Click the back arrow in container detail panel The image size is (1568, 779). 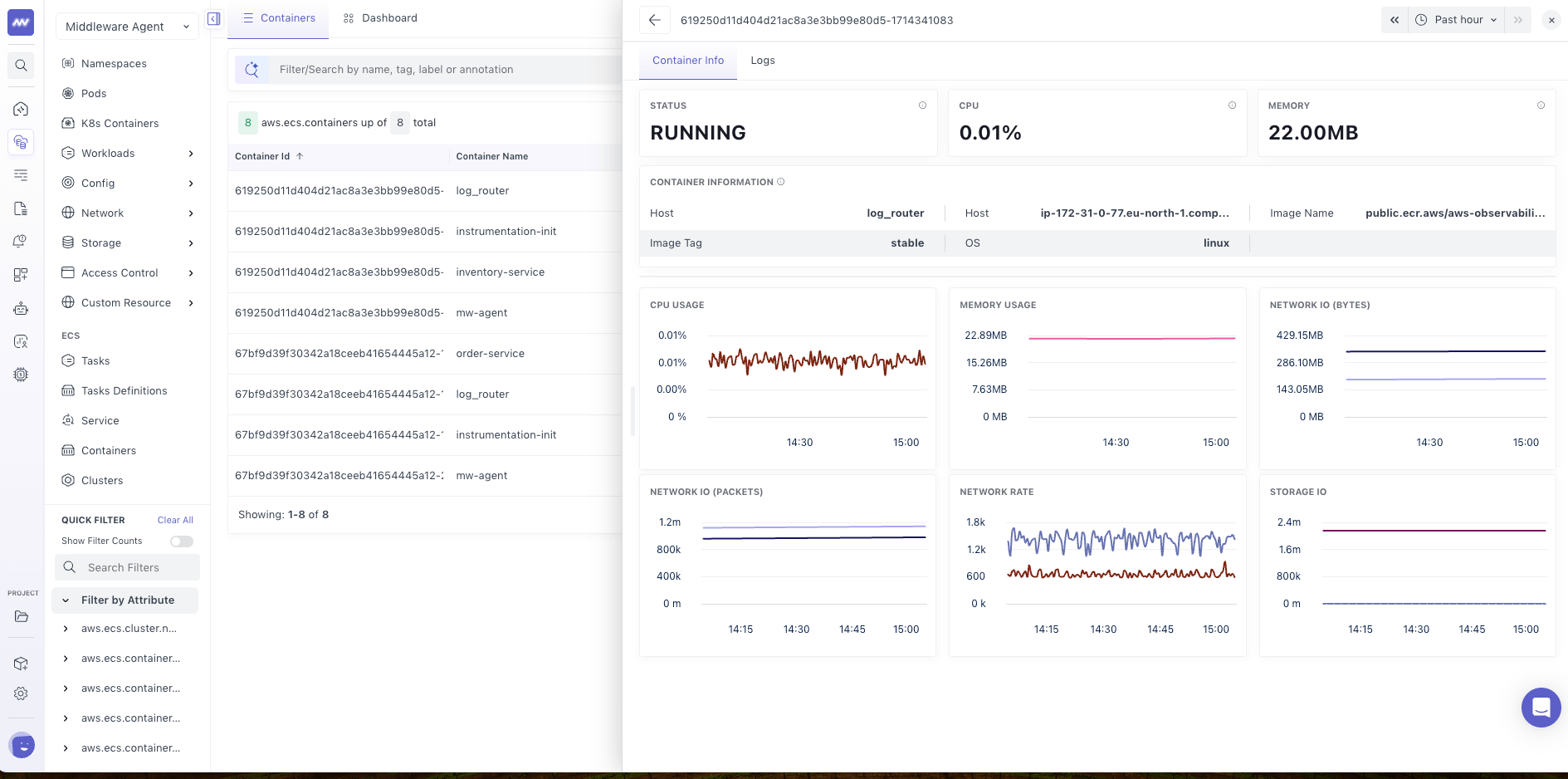655,20
